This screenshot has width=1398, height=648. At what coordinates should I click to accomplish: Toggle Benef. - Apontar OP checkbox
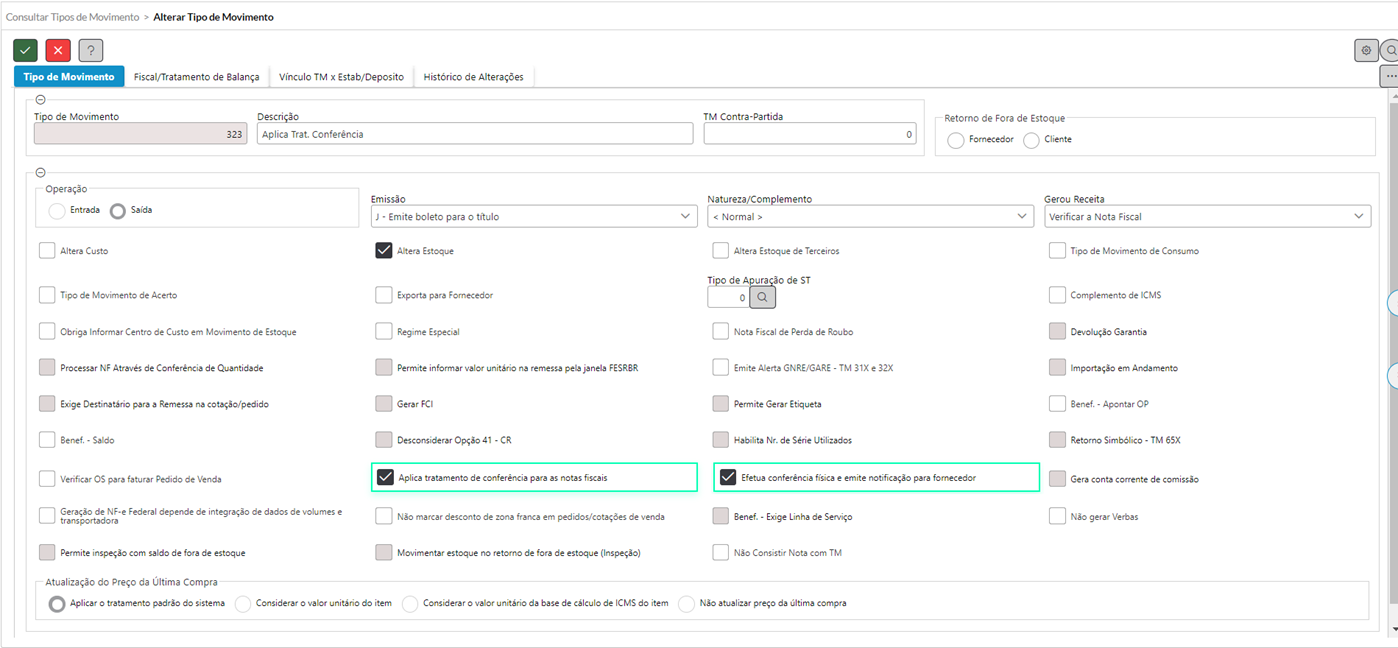(1058, 404)
